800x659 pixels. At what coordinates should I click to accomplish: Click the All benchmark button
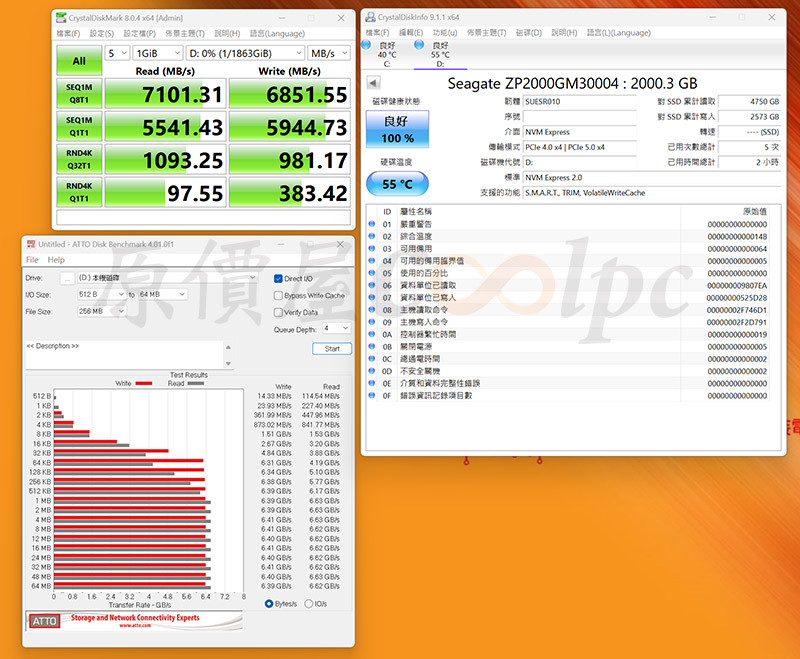79,61
